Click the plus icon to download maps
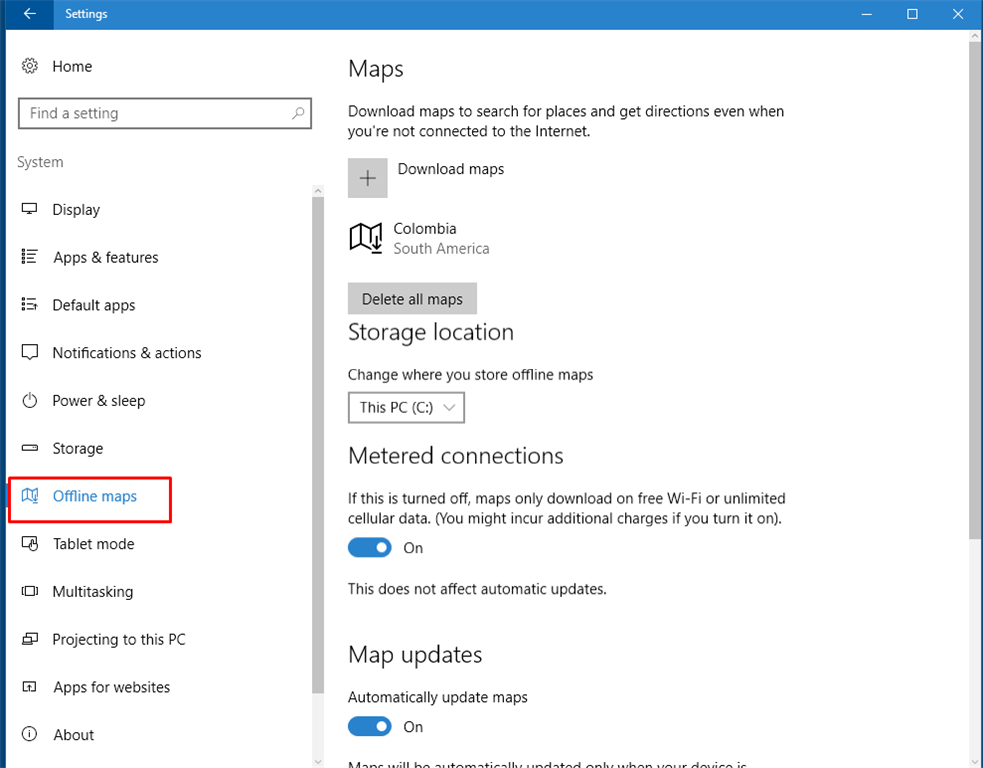983x768 pixels. tap(367, 178)
